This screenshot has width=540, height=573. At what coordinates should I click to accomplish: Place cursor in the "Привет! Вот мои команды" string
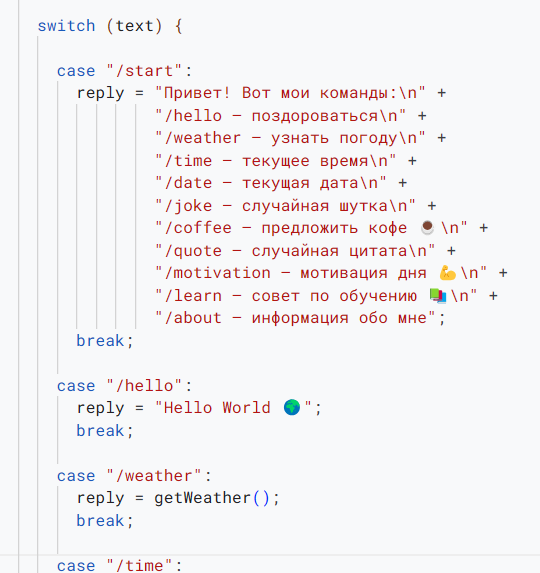[x=290, y=93]
